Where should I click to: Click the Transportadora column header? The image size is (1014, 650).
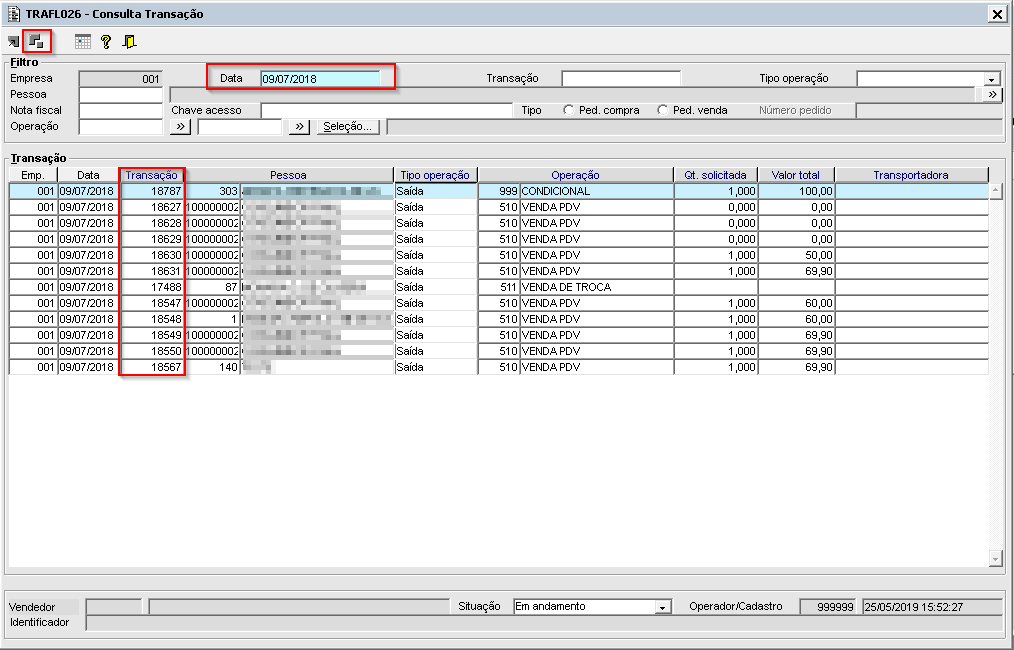pos(911,175)
